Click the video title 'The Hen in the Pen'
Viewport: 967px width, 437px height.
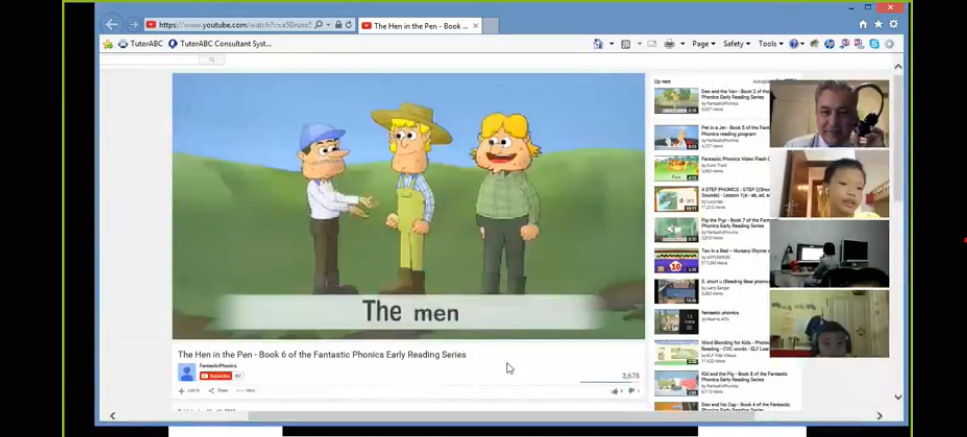click(322, 354)
